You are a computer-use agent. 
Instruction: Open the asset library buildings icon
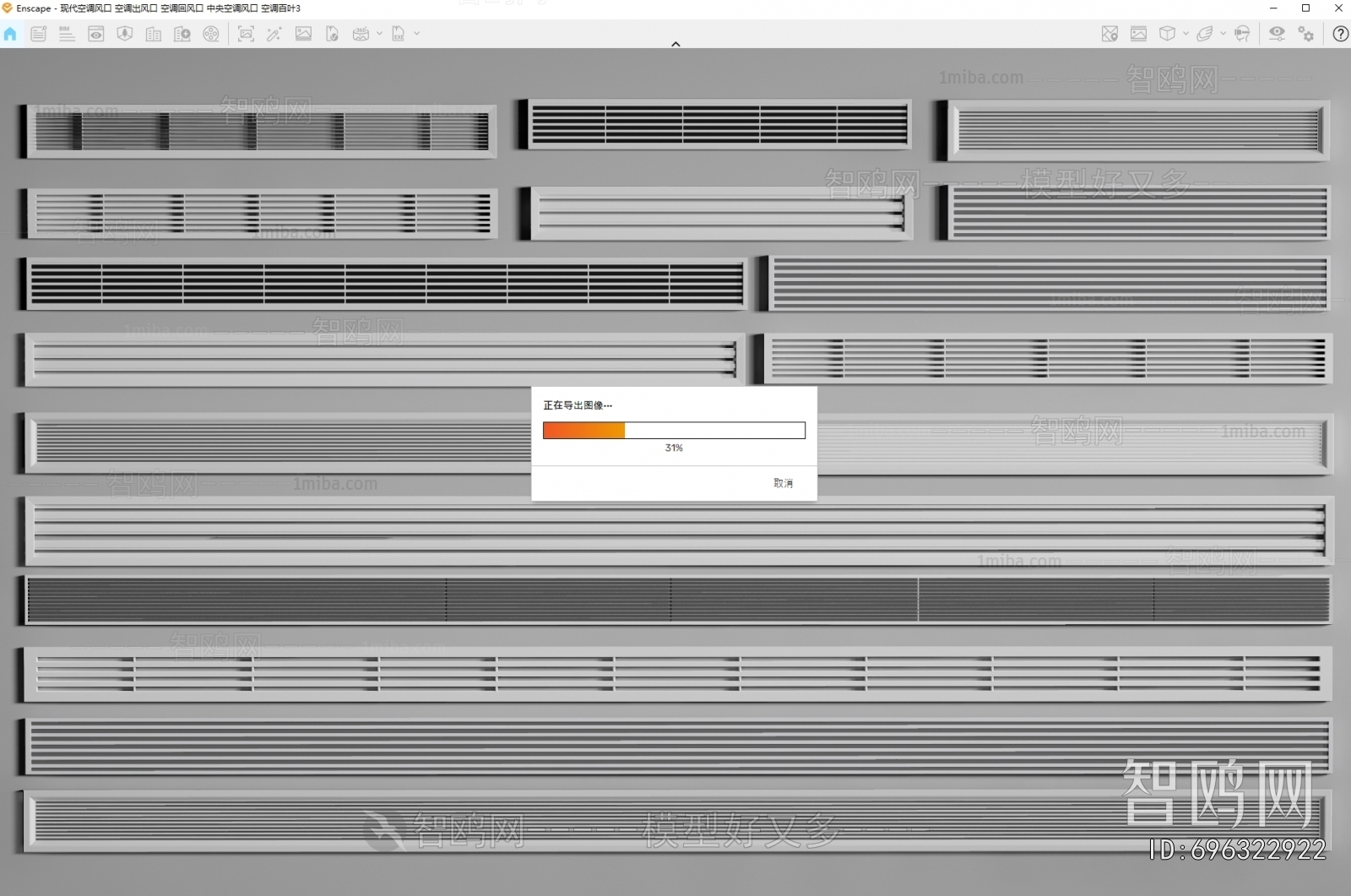tap(154, 34)
